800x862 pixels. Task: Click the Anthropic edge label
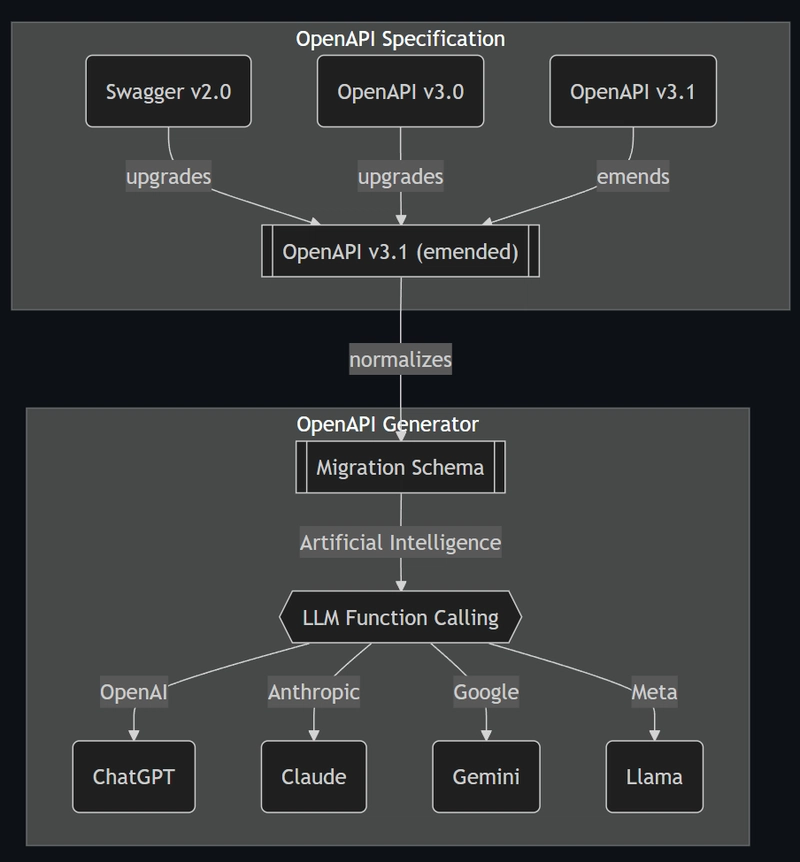click(314, 692)
